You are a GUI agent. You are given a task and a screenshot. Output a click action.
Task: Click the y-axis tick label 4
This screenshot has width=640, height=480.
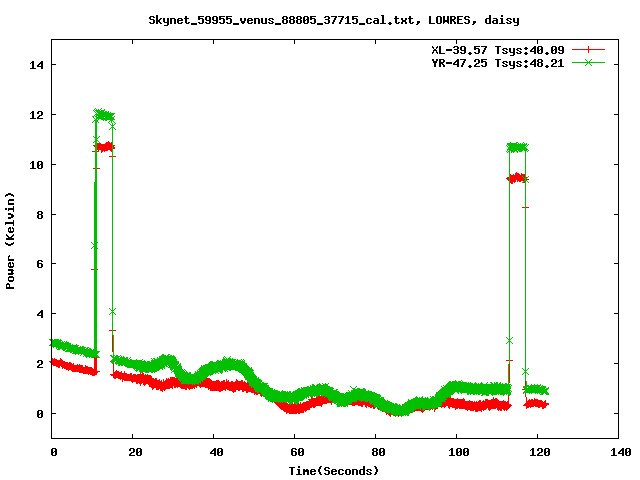click(40, 314)
